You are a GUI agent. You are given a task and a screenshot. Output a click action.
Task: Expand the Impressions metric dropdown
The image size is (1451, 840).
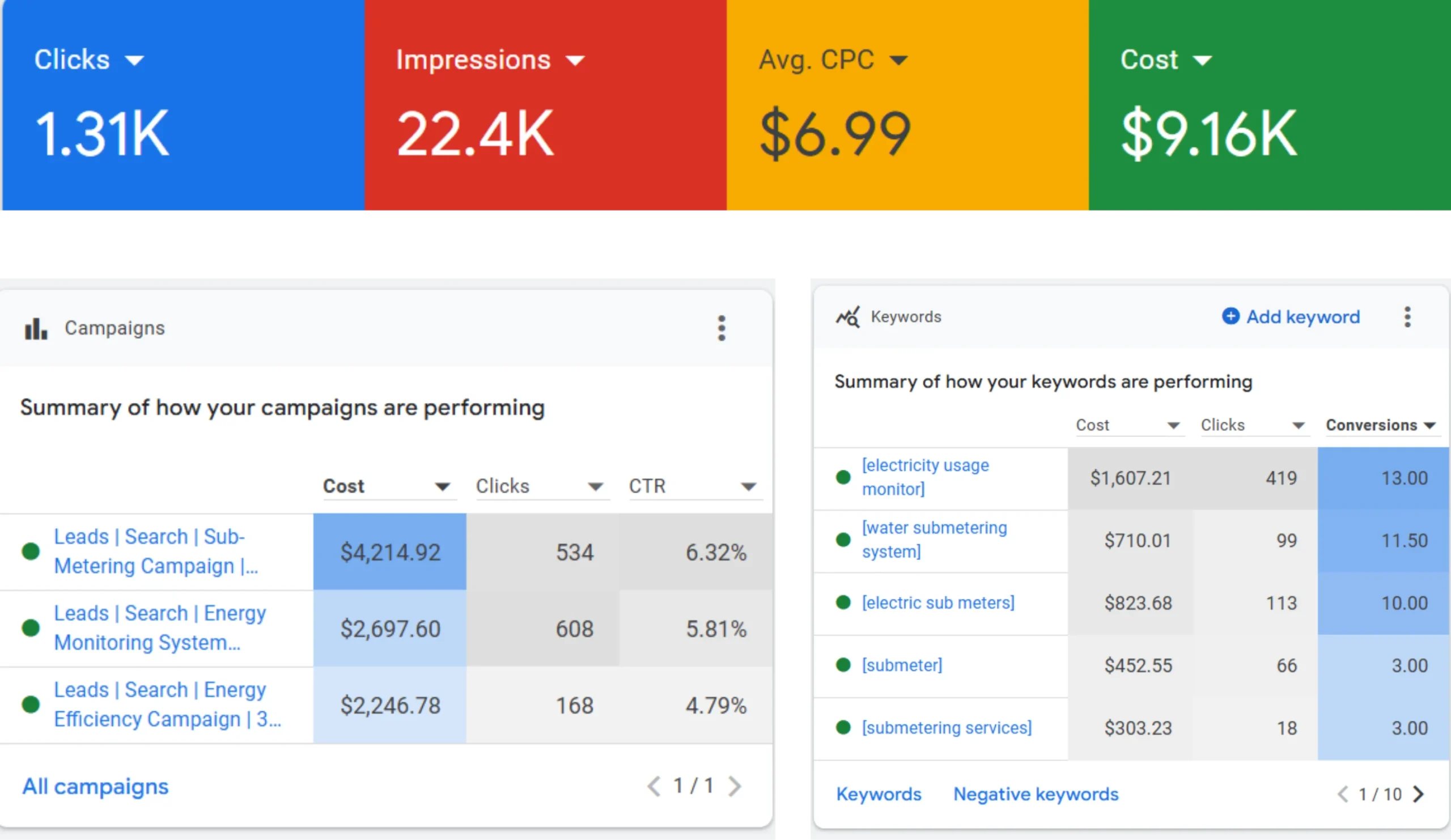click(x=575, y=61)
